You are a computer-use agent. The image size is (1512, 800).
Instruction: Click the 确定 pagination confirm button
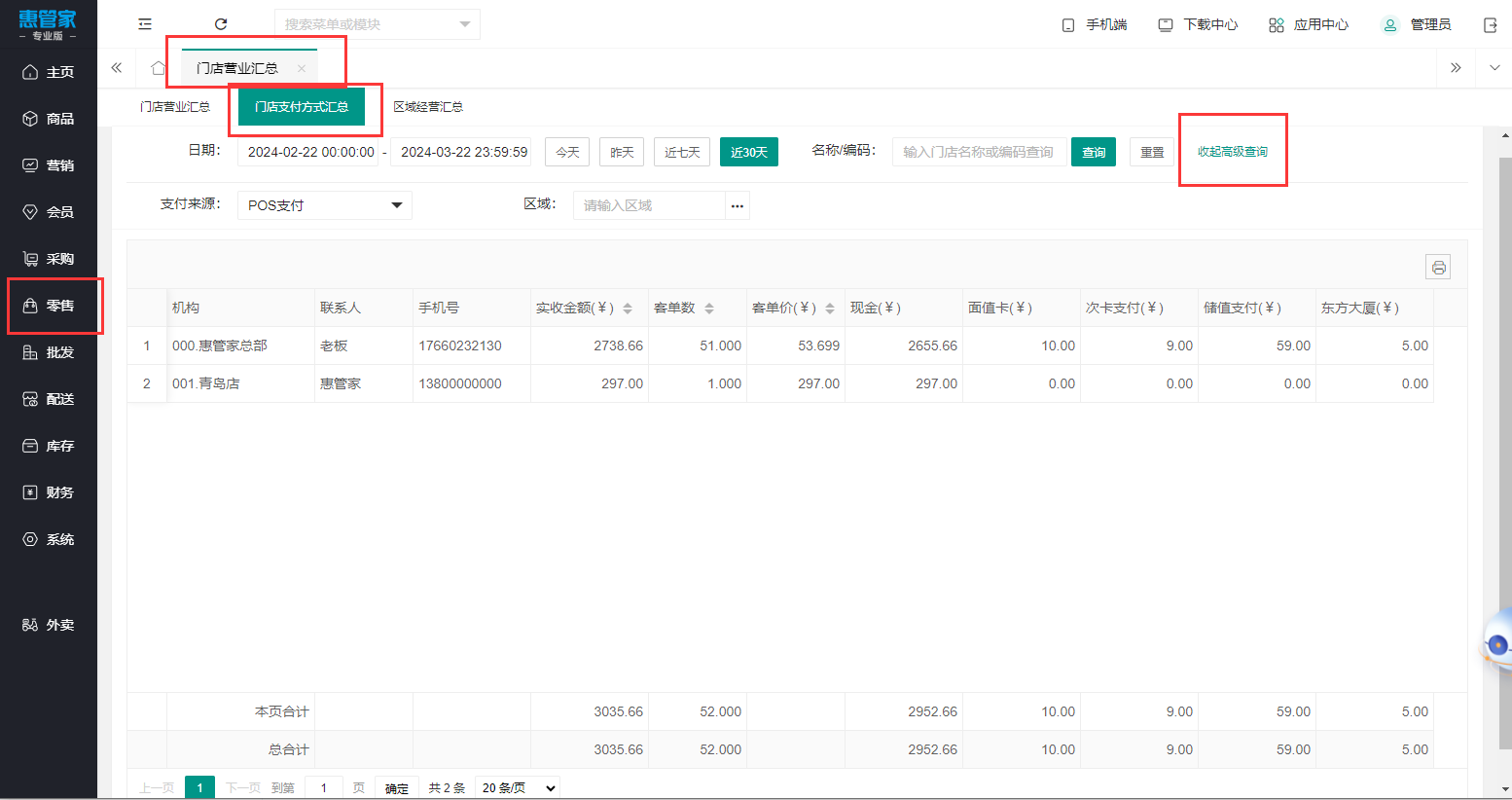pos(397,788)
